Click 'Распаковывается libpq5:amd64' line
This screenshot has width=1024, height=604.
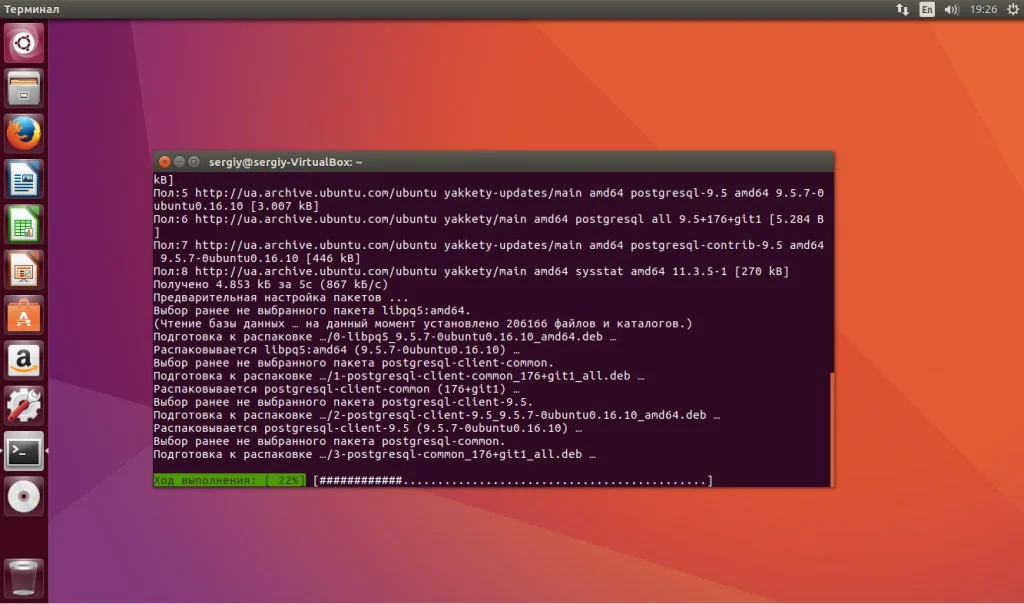pyautogui.click(x=336, y=350)
